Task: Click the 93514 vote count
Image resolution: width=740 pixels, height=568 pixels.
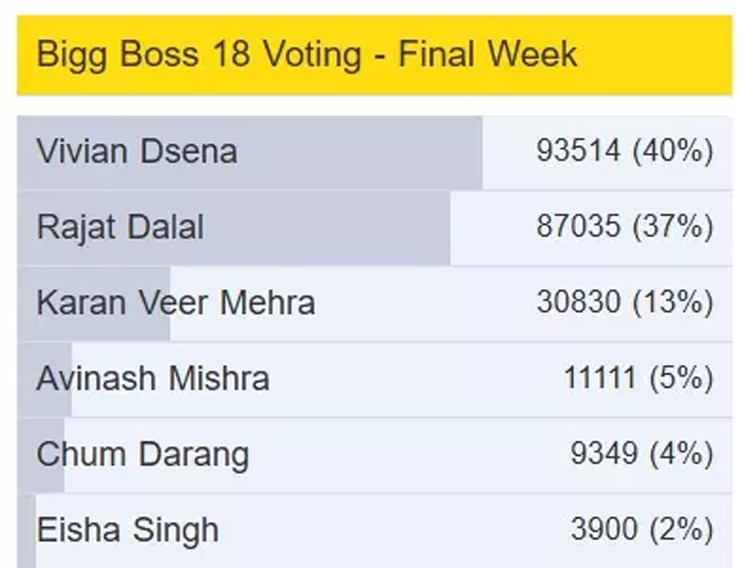Action: pyautogui.click(x=579, y=152)
